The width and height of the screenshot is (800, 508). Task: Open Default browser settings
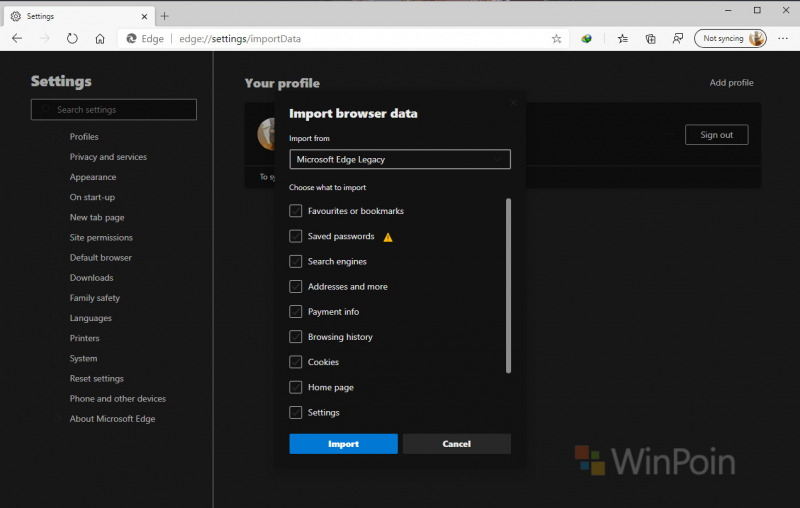[101, 258]
